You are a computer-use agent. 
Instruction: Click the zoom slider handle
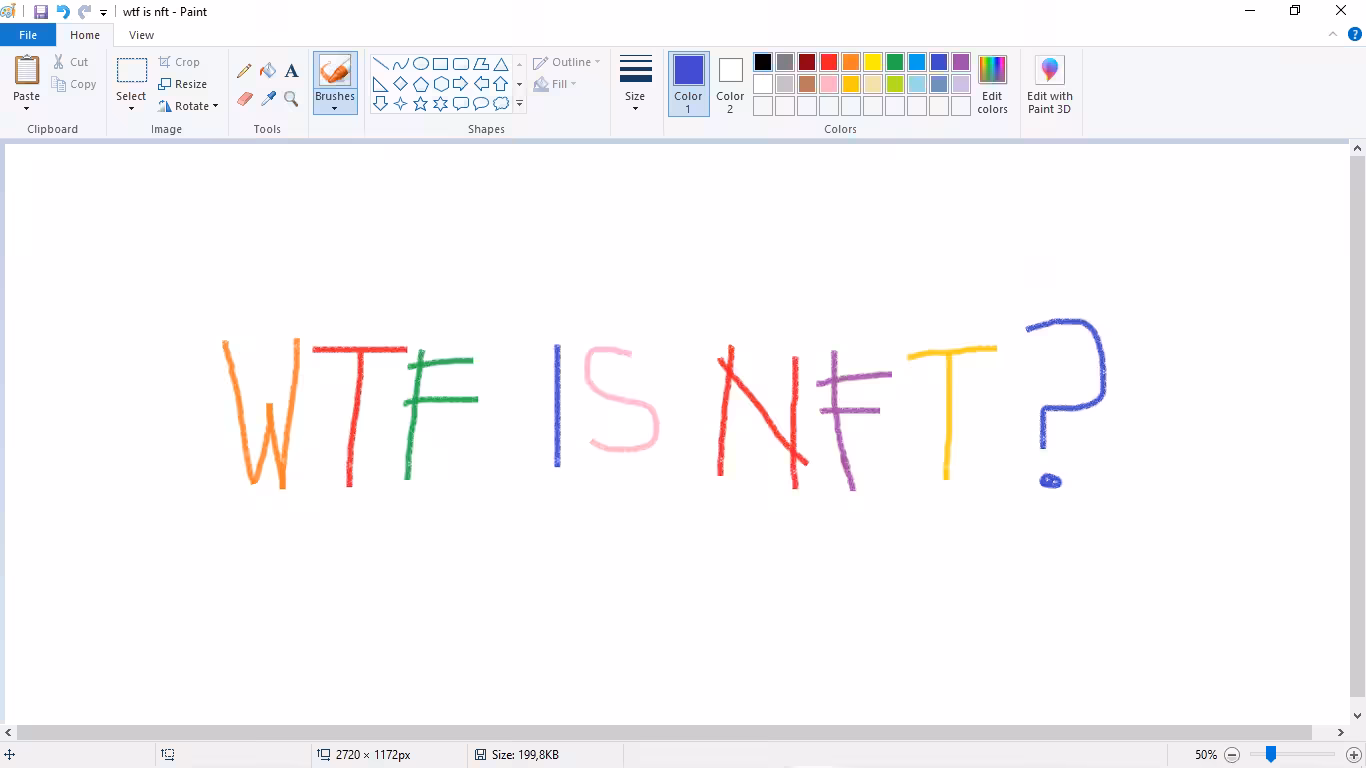point(1271,755)
